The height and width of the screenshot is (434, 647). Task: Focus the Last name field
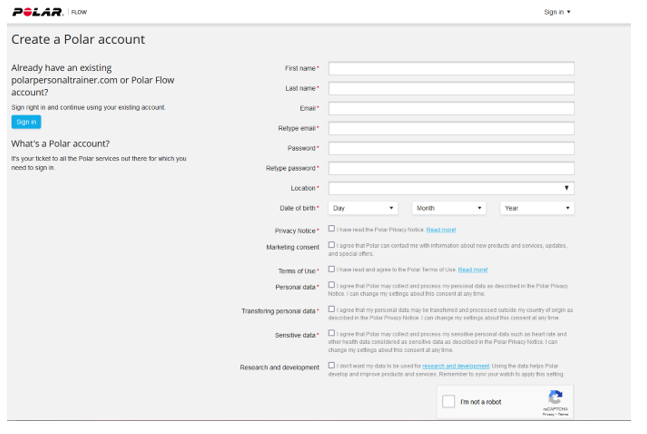pyautogui.click(x=451, y=88)
